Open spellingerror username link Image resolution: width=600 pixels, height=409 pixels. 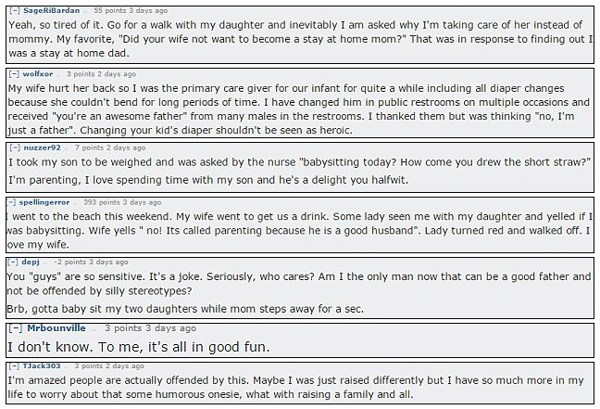pos(44,202)
